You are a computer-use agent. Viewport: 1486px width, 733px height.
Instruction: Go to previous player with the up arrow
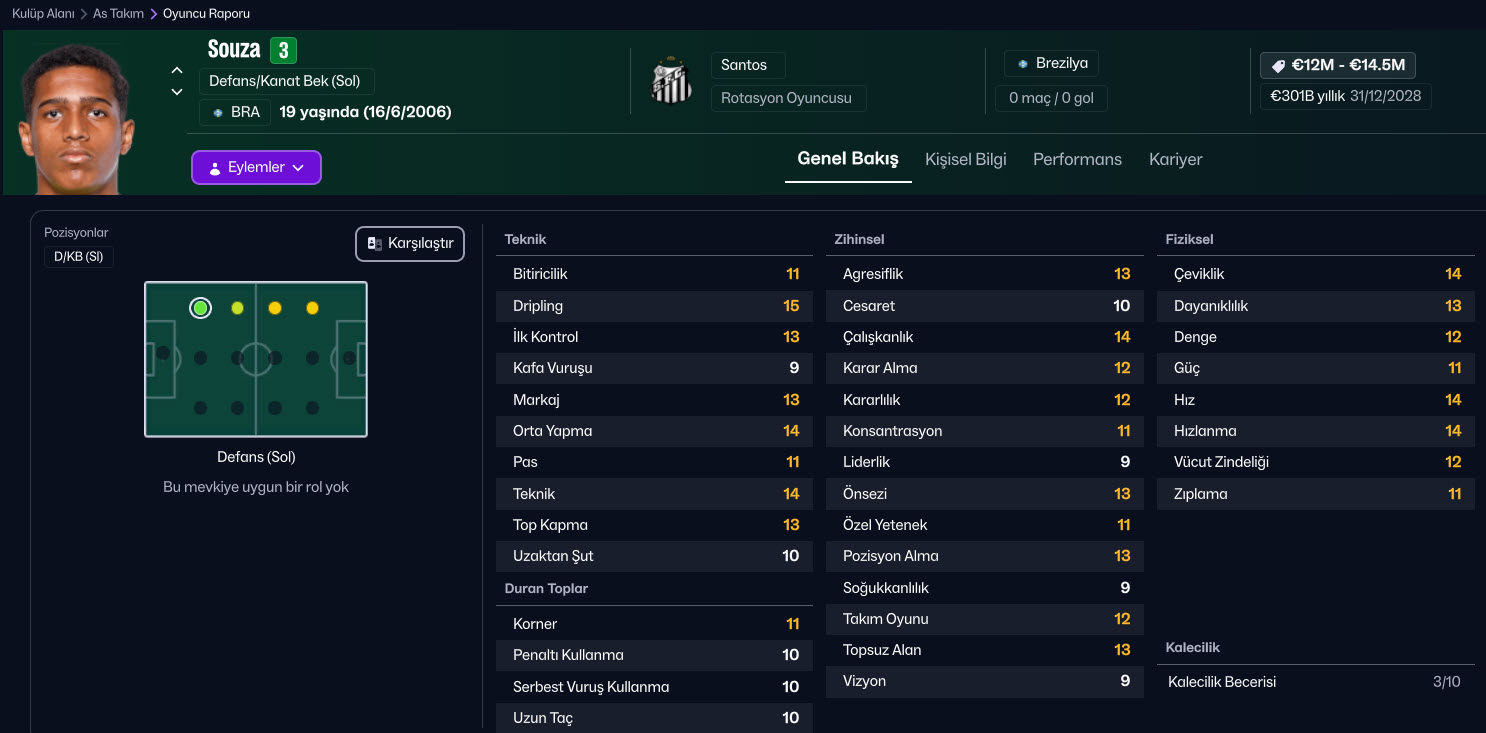[177, 70]
